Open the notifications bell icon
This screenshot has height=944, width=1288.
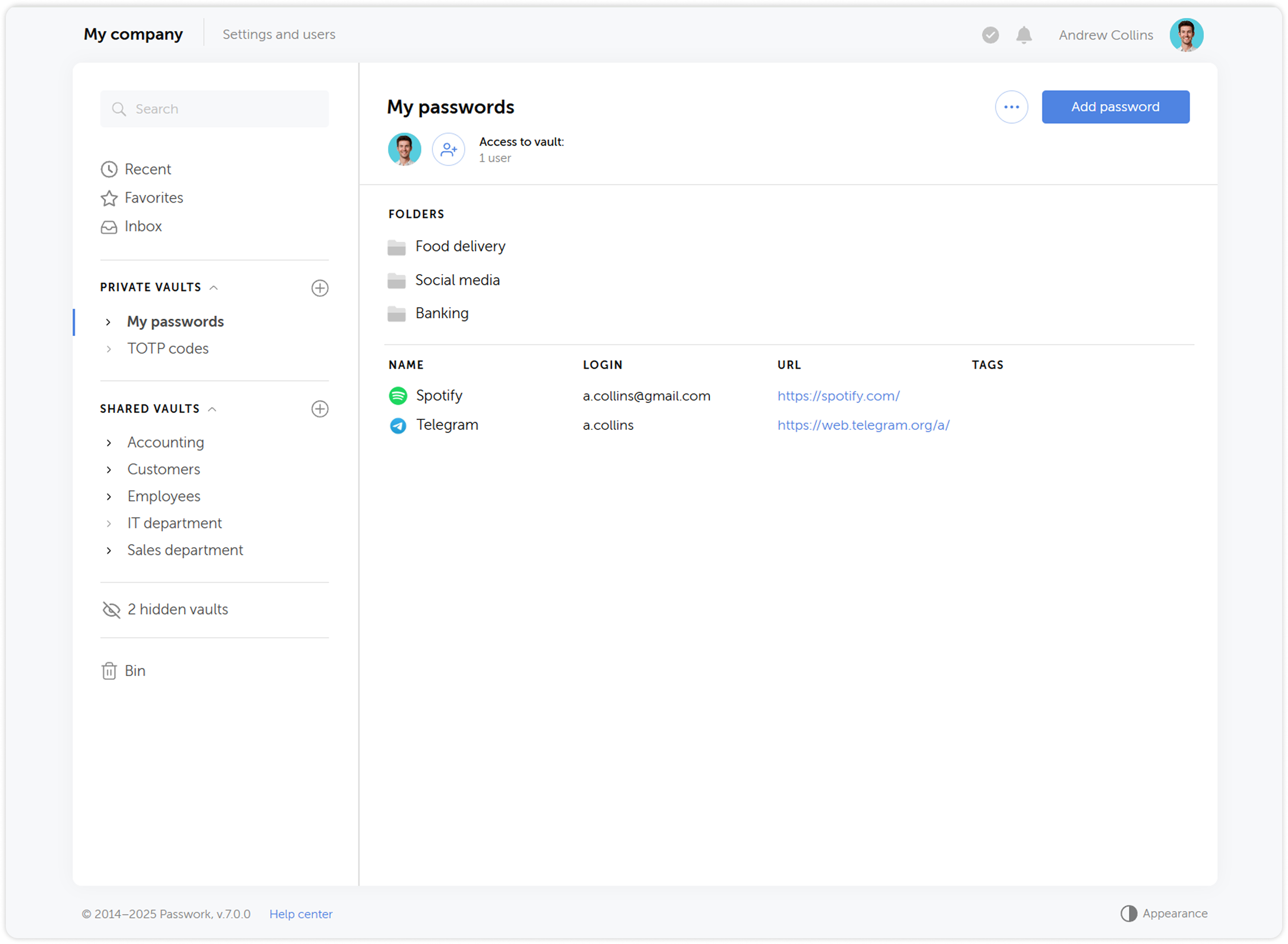pyautogui.click(x=1024, y=35)
